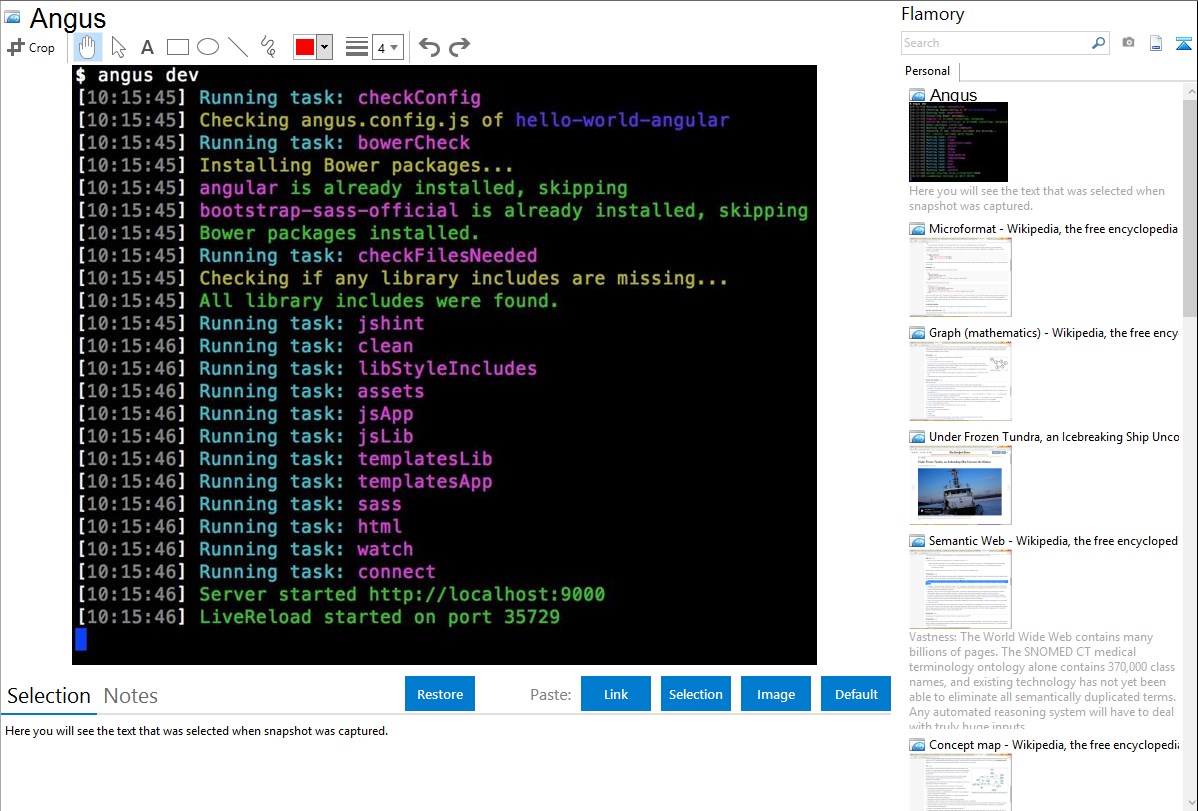Select the Crop tool
The image size is (1198, 811).
[31, 47]
